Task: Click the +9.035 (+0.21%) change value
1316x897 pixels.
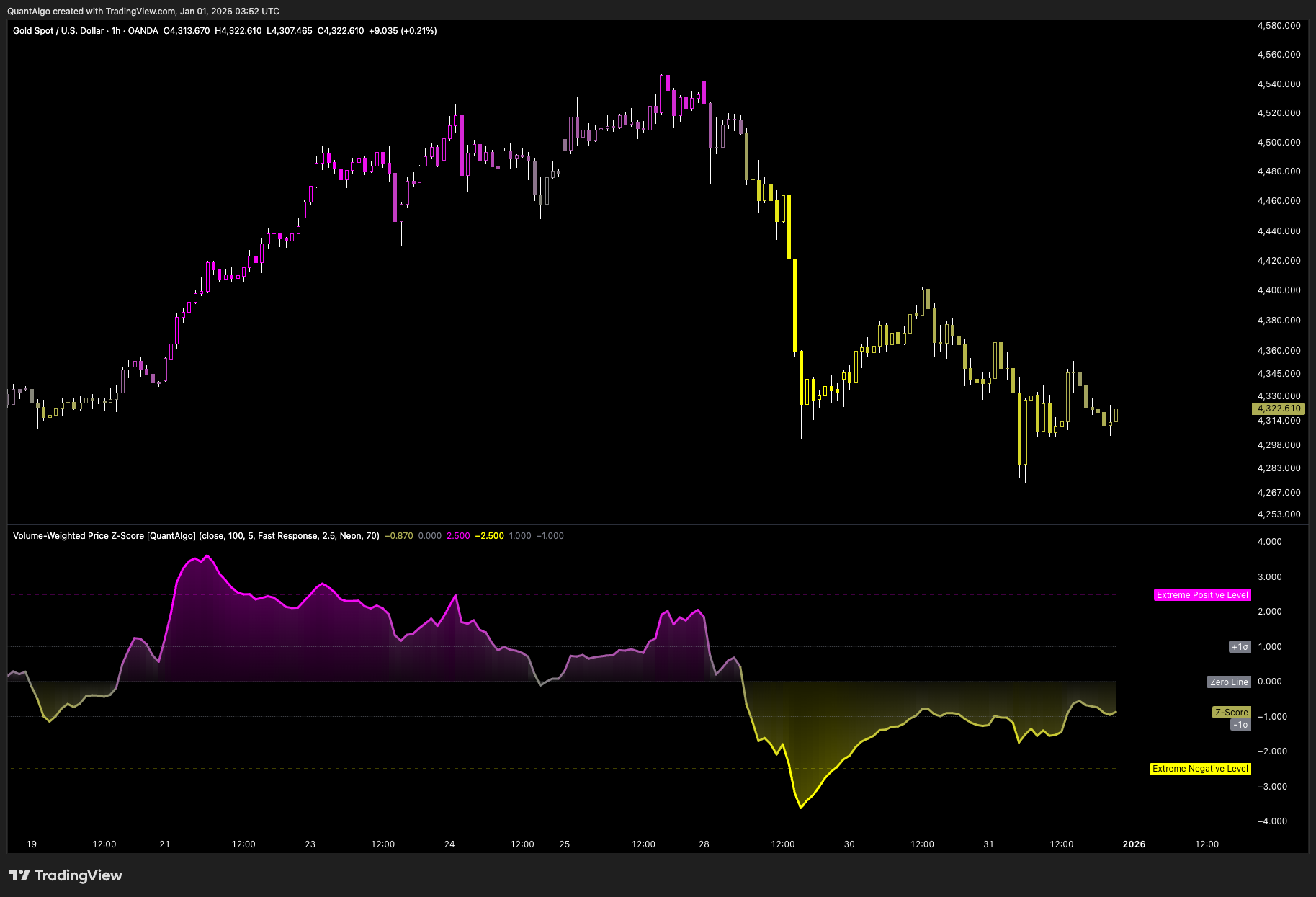Action: click(403, 31)
